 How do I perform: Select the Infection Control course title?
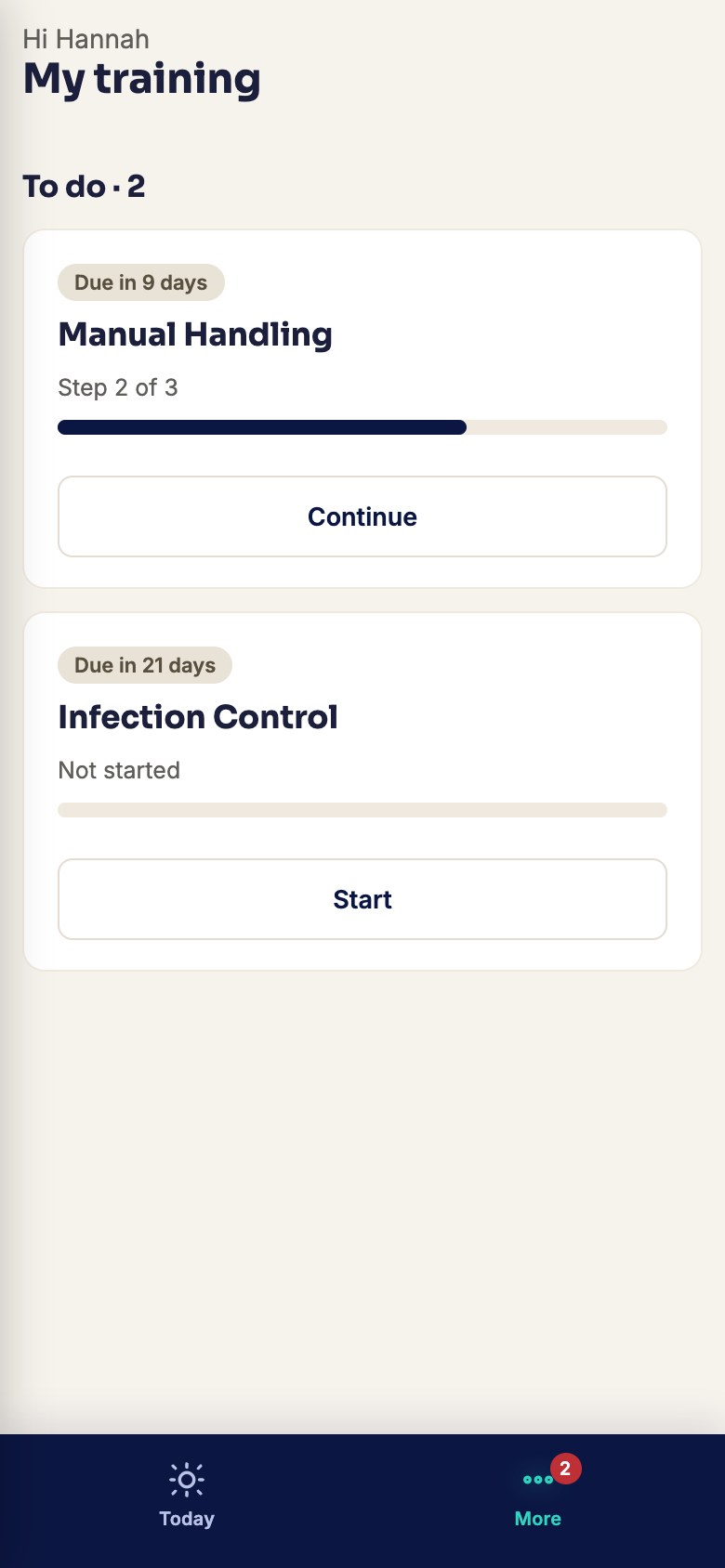[x=198, y=717]
